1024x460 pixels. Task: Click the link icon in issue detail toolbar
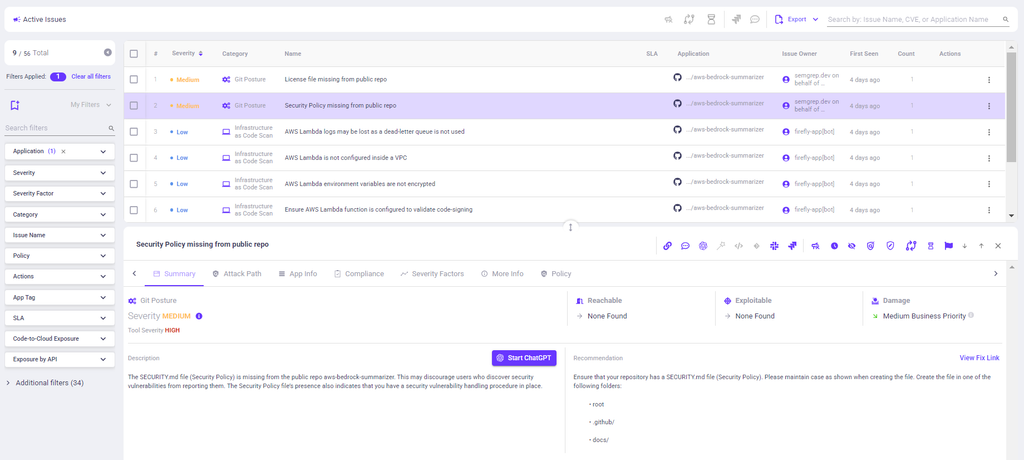click(667, 246)
